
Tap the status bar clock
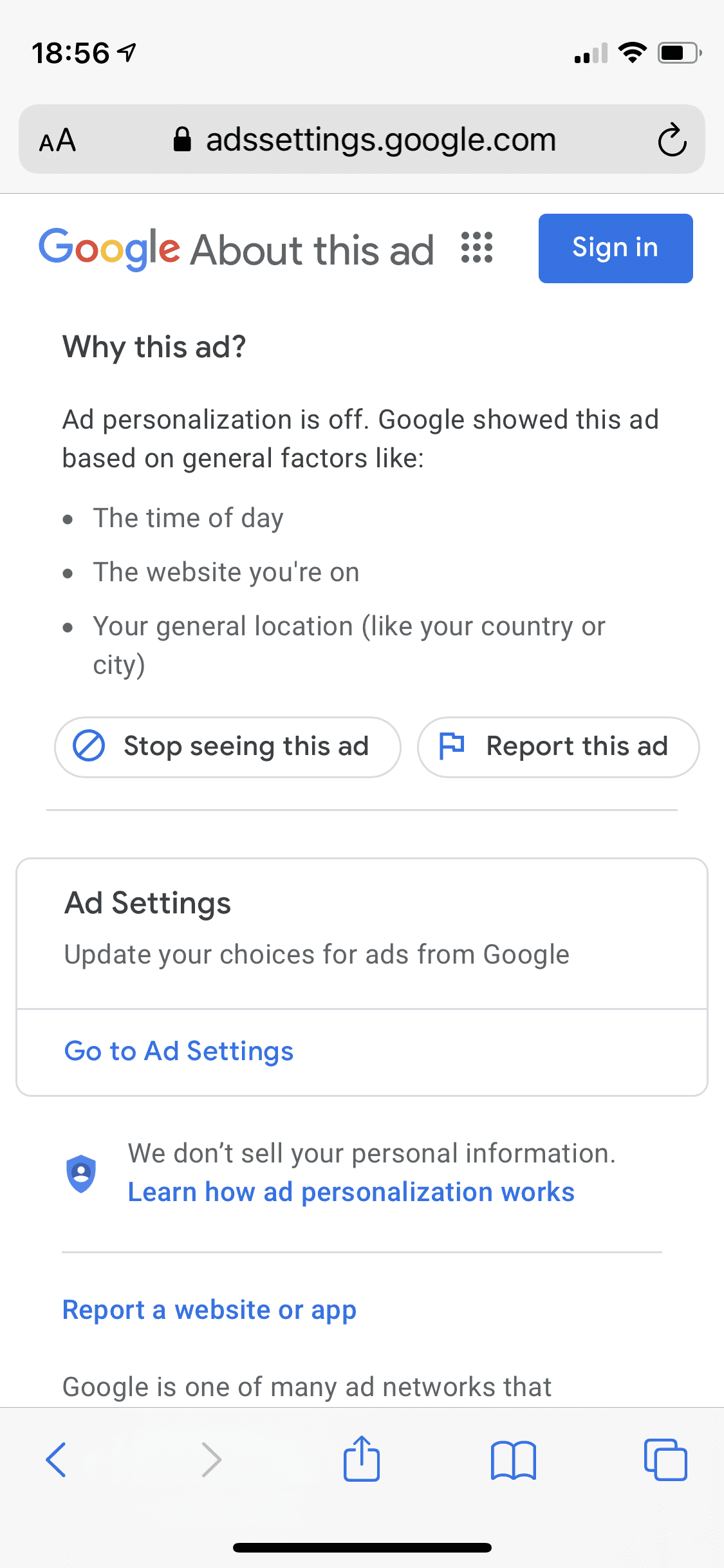71,53
